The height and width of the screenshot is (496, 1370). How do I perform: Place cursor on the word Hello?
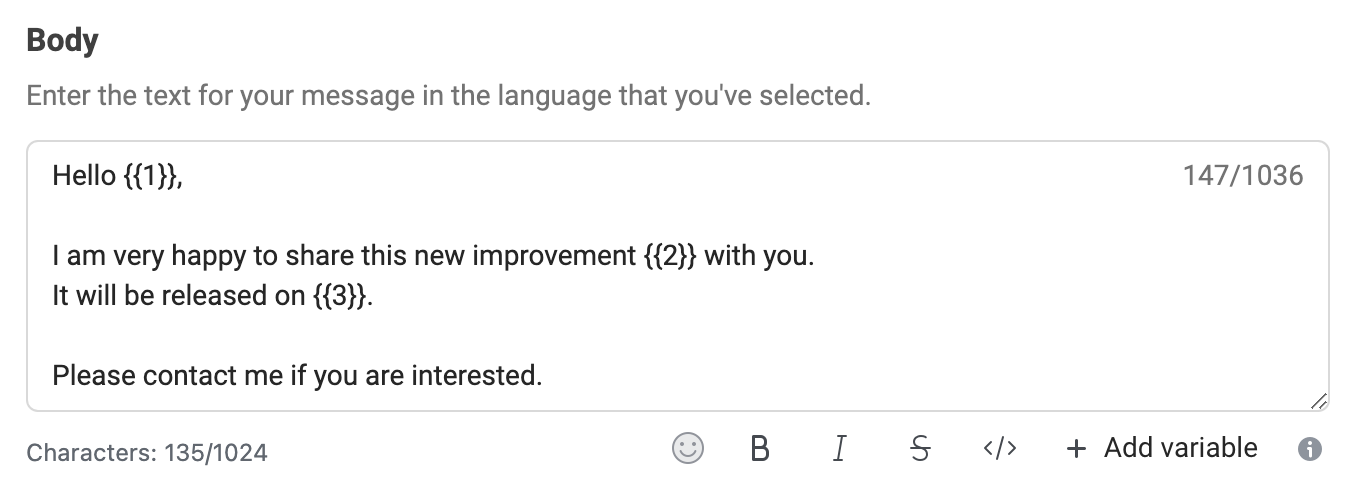84,177
